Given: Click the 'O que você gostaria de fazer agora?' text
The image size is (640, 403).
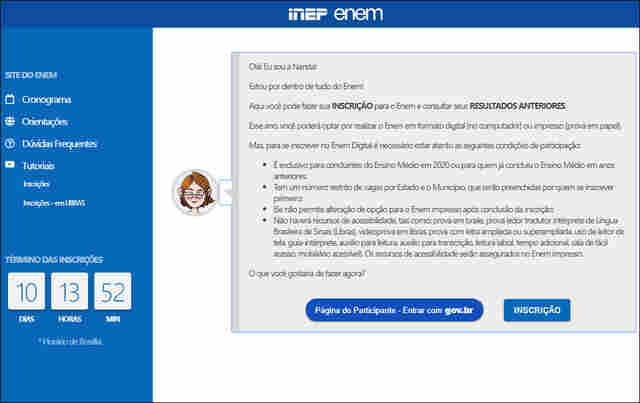Looking at the screenshot, I should 307,274.
